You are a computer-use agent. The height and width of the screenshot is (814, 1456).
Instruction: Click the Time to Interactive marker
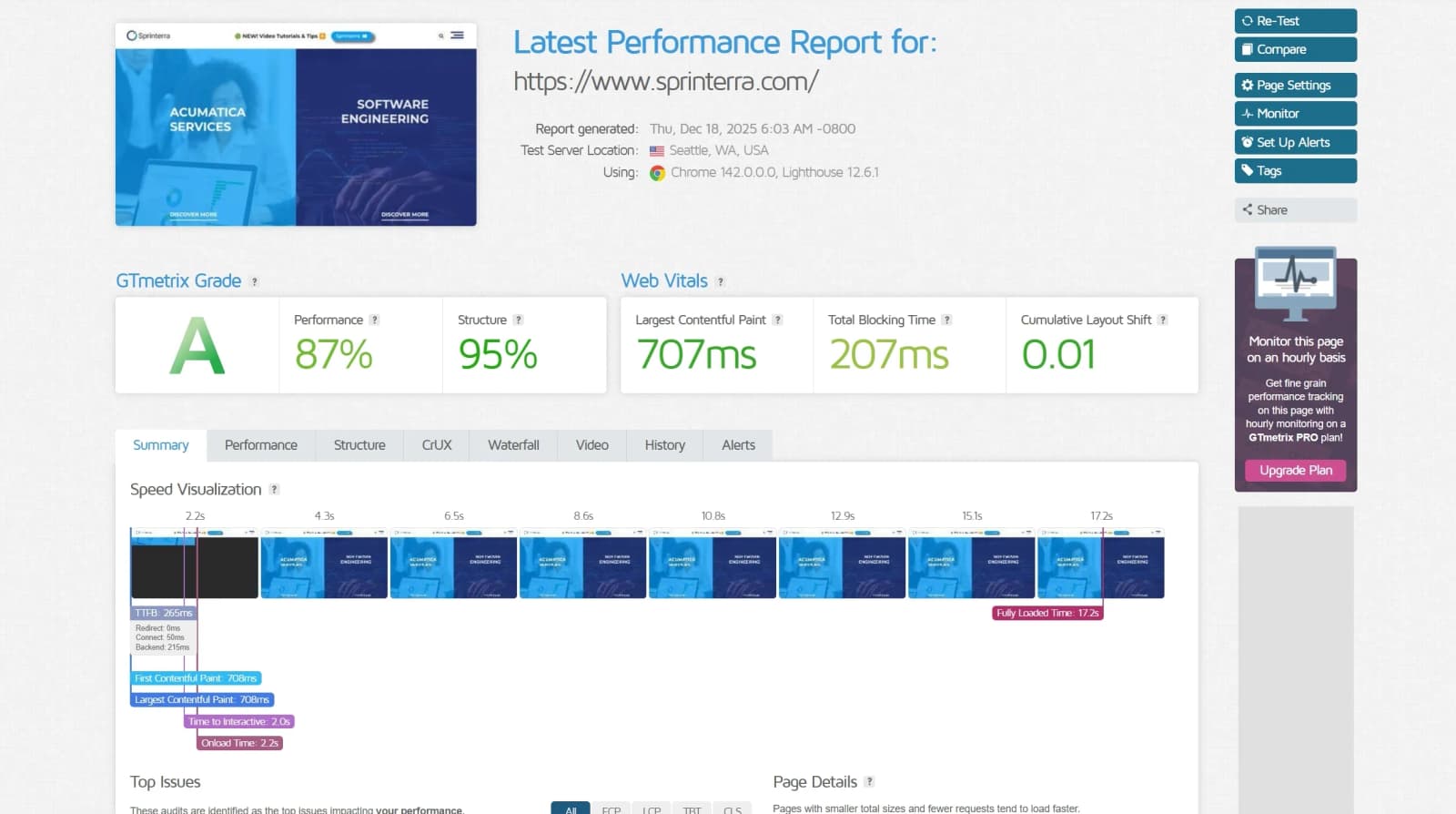point(239,722)
